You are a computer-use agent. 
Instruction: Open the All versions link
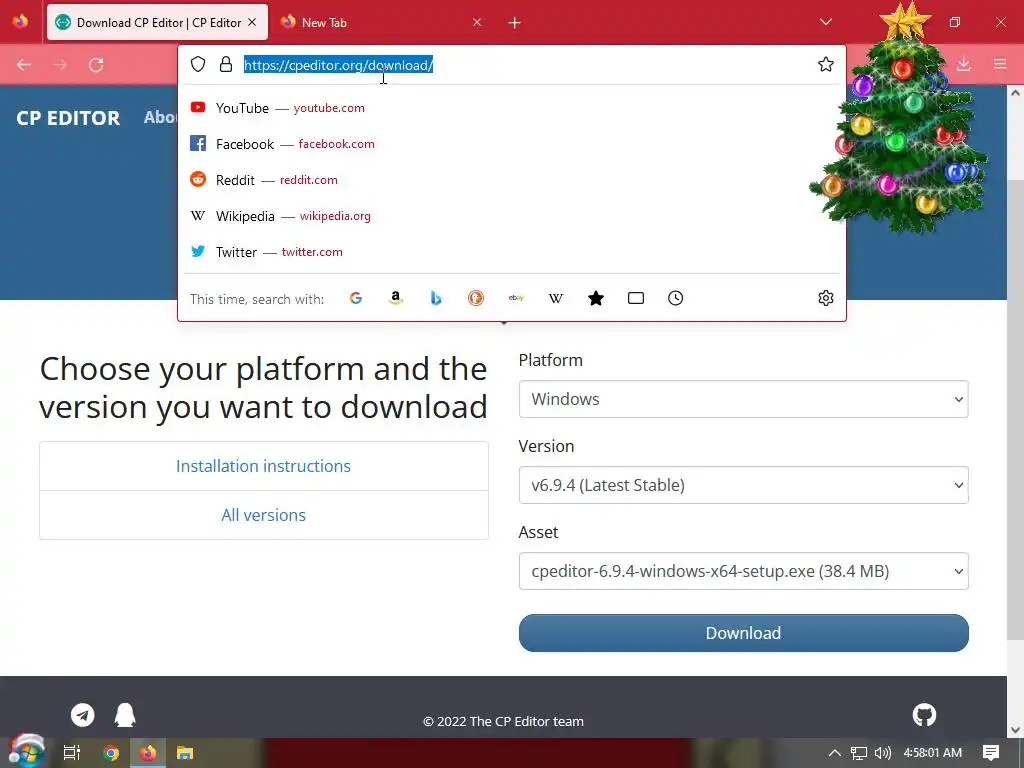pyautogui.click(x=263, y=515)
